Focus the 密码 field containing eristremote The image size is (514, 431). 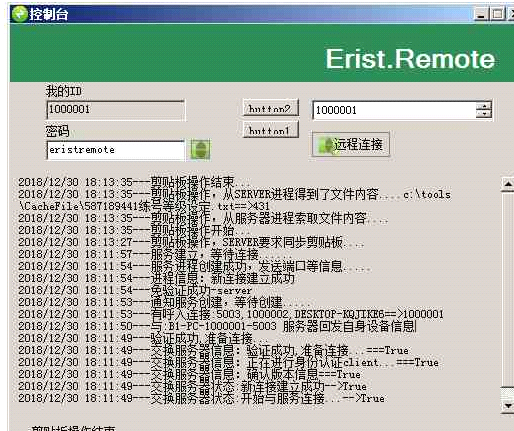coord(115,150)
